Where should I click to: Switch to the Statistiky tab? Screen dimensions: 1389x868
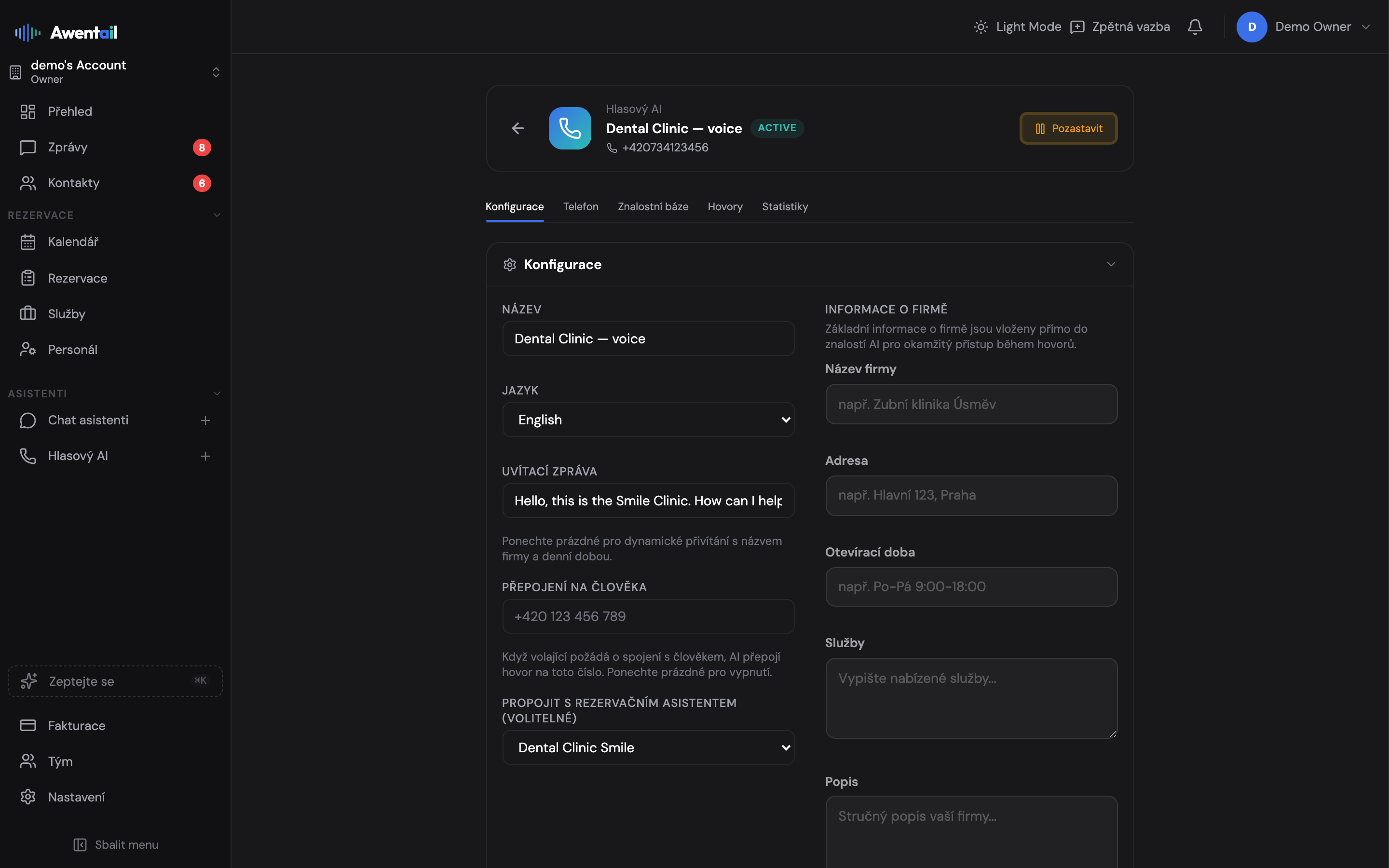[x=785, y=207]
